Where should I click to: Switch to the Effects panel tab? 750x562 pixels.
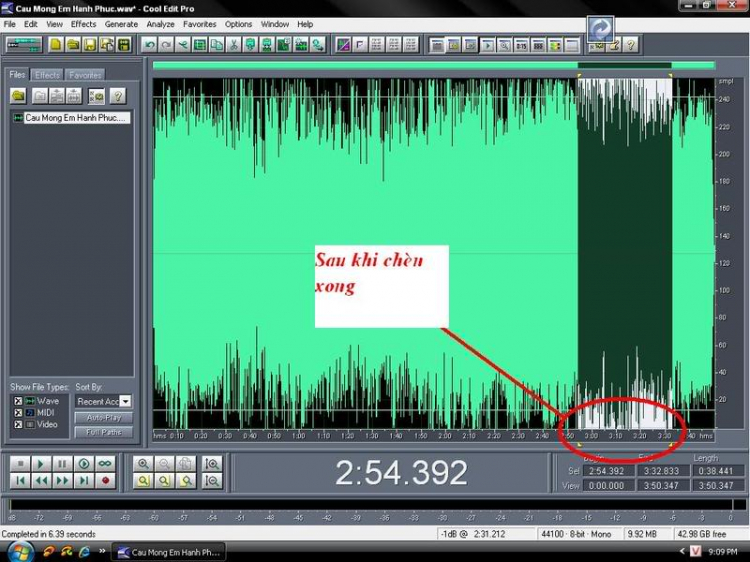47,75
